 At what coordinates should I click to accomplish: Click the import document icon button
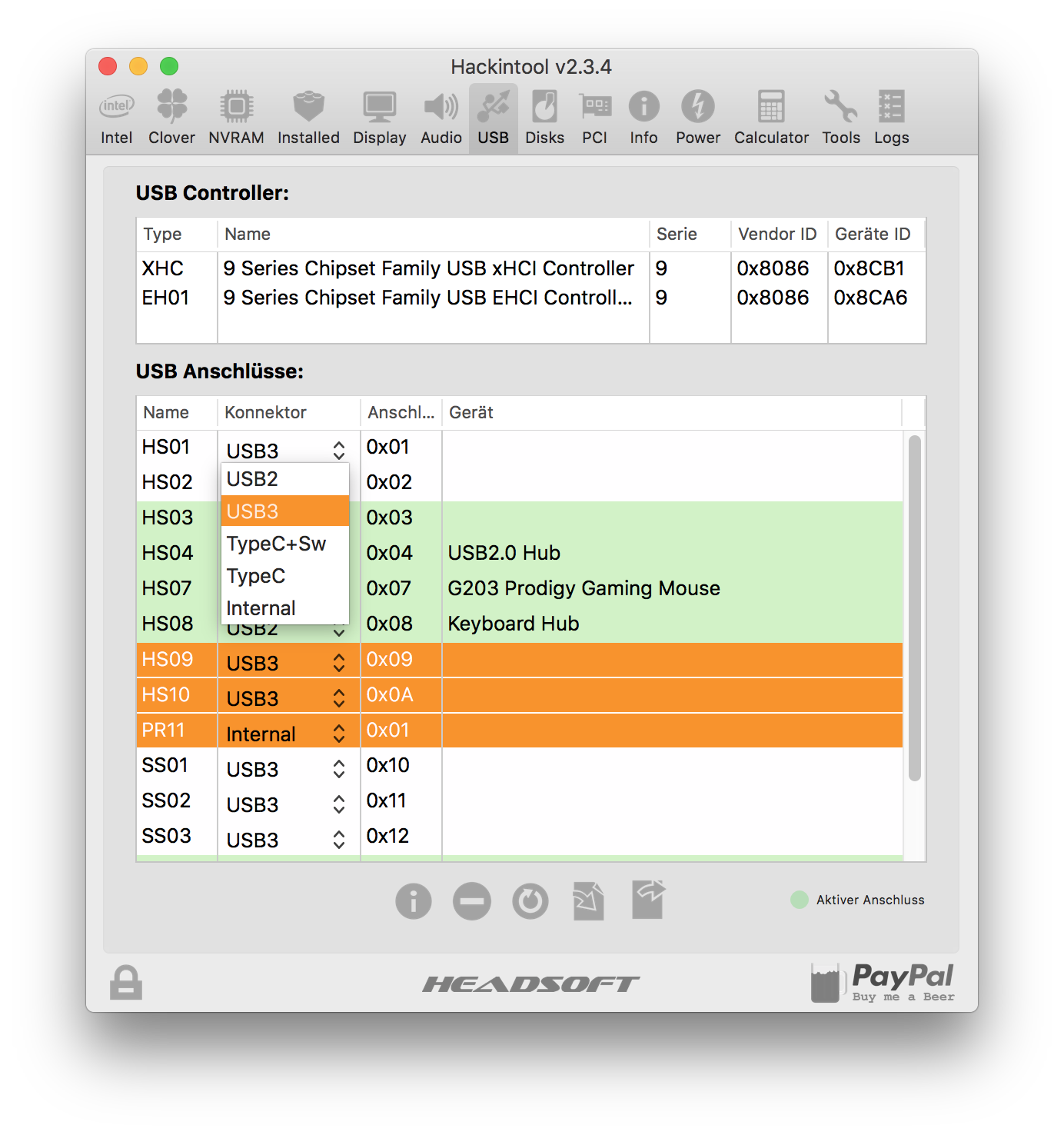point(588,900)
